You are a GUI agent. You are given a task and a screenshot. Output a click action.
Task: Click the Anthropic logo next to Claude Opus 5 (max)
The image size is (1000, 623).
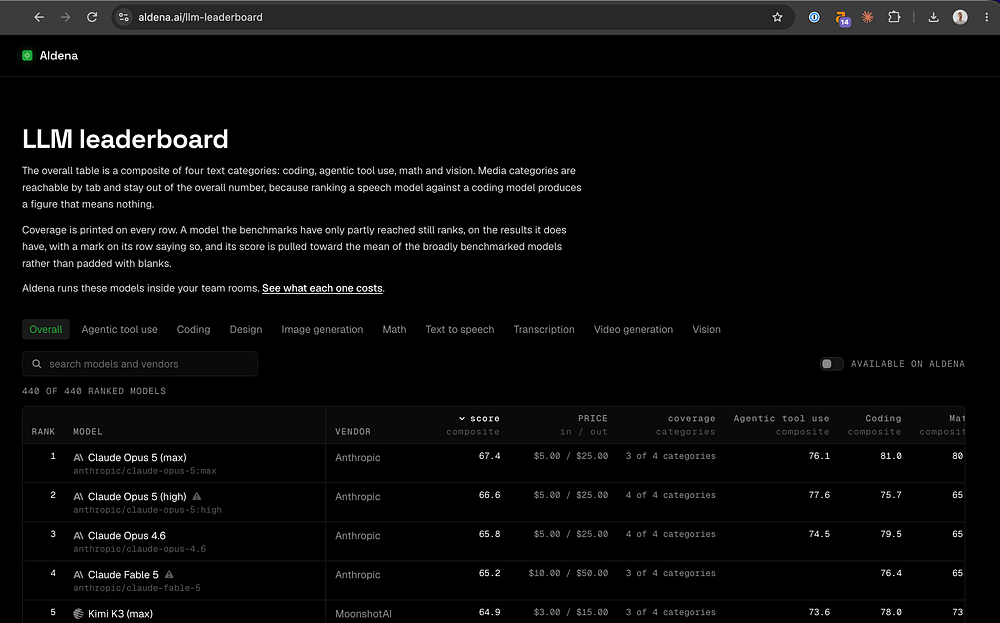(78, 457)
